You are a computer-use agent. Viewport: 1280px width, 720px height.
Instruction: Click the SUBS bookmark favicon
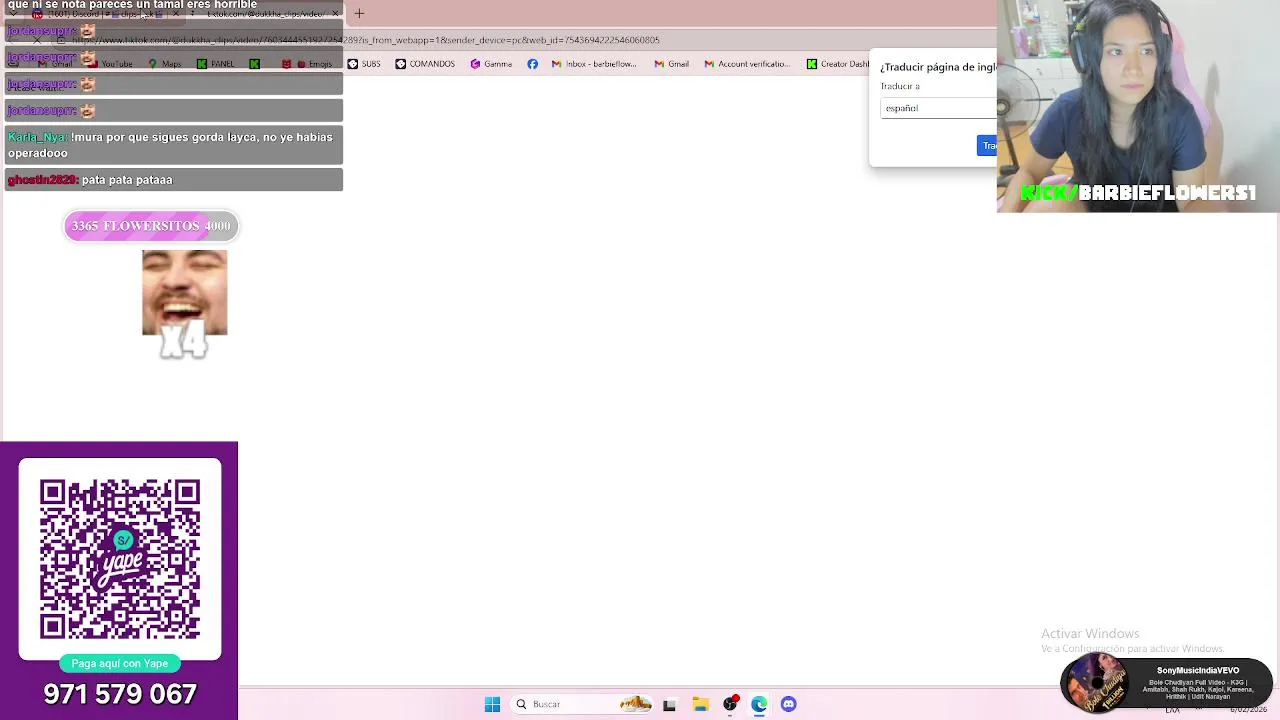[352, 64]
